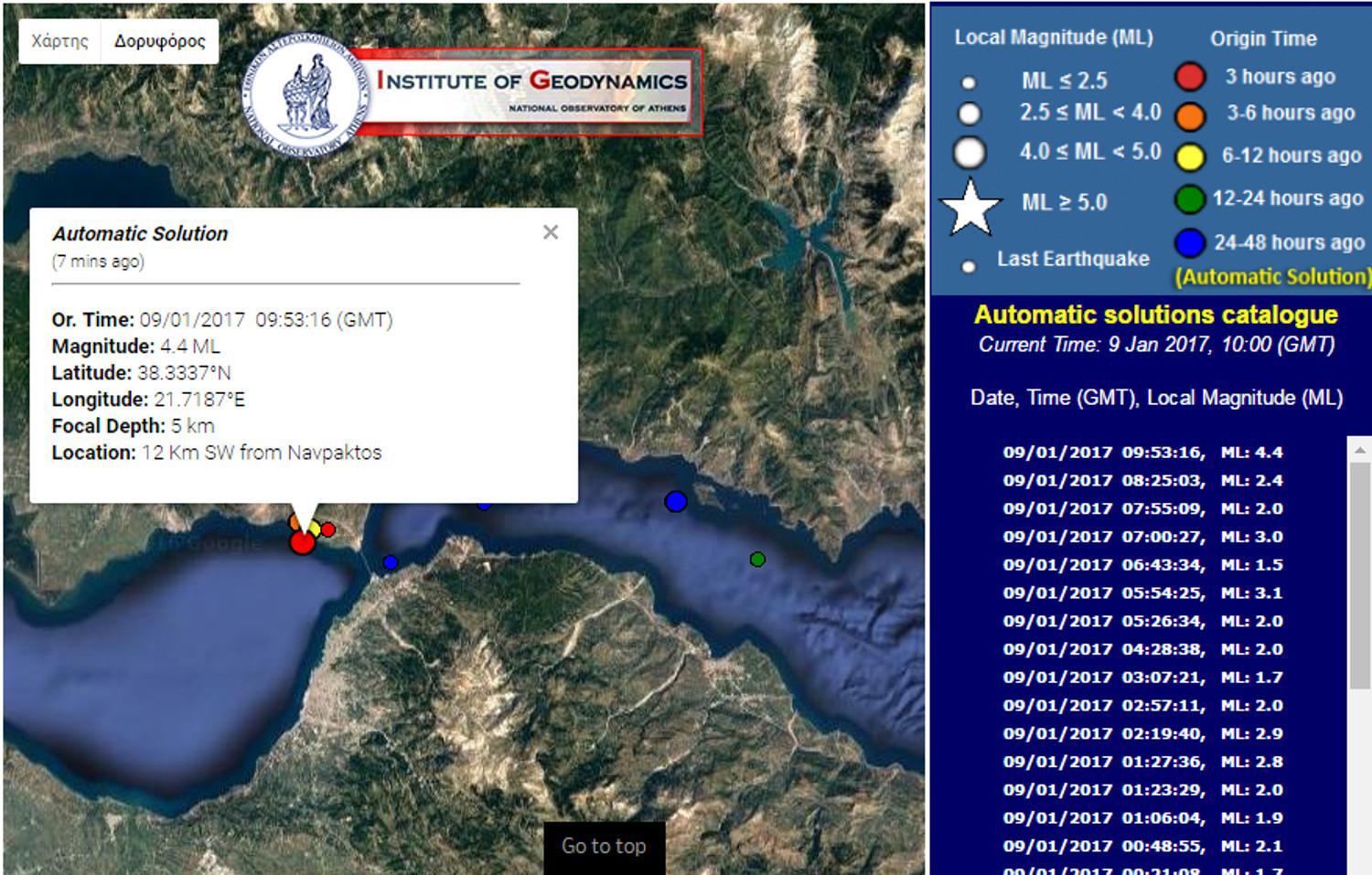The image size is (1372, 875).
Task: Click the small red marker beside the yellow one
Action: pos(328,529)
